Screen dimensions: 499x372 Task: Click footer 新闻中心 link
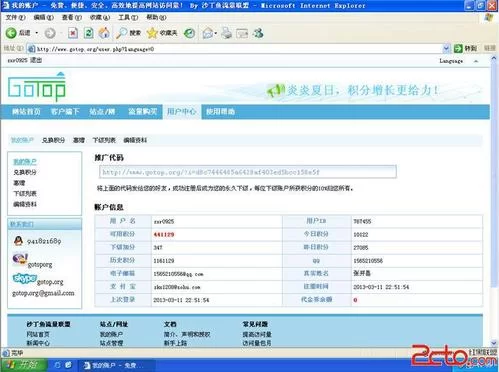[38, 343]
